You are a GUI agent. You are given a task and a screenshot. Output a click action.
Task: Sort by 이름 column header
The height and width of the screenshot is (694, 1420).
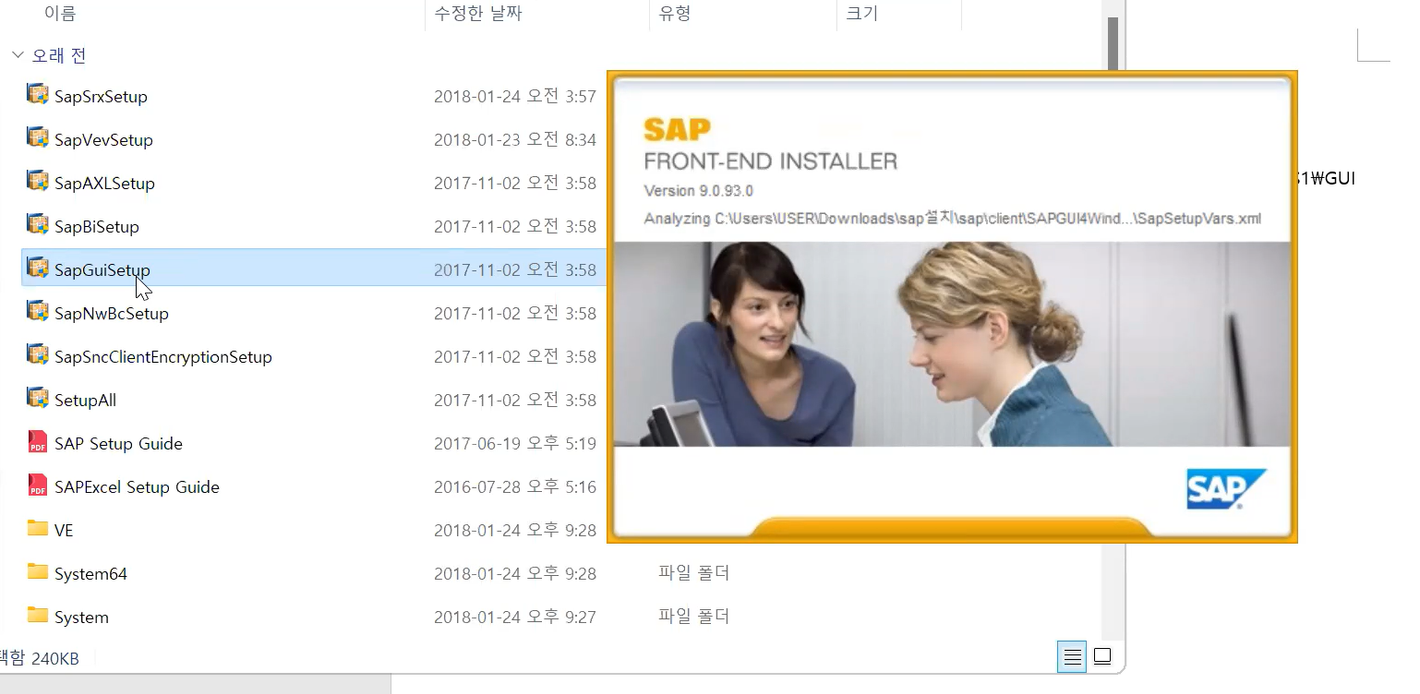point(60,14)
